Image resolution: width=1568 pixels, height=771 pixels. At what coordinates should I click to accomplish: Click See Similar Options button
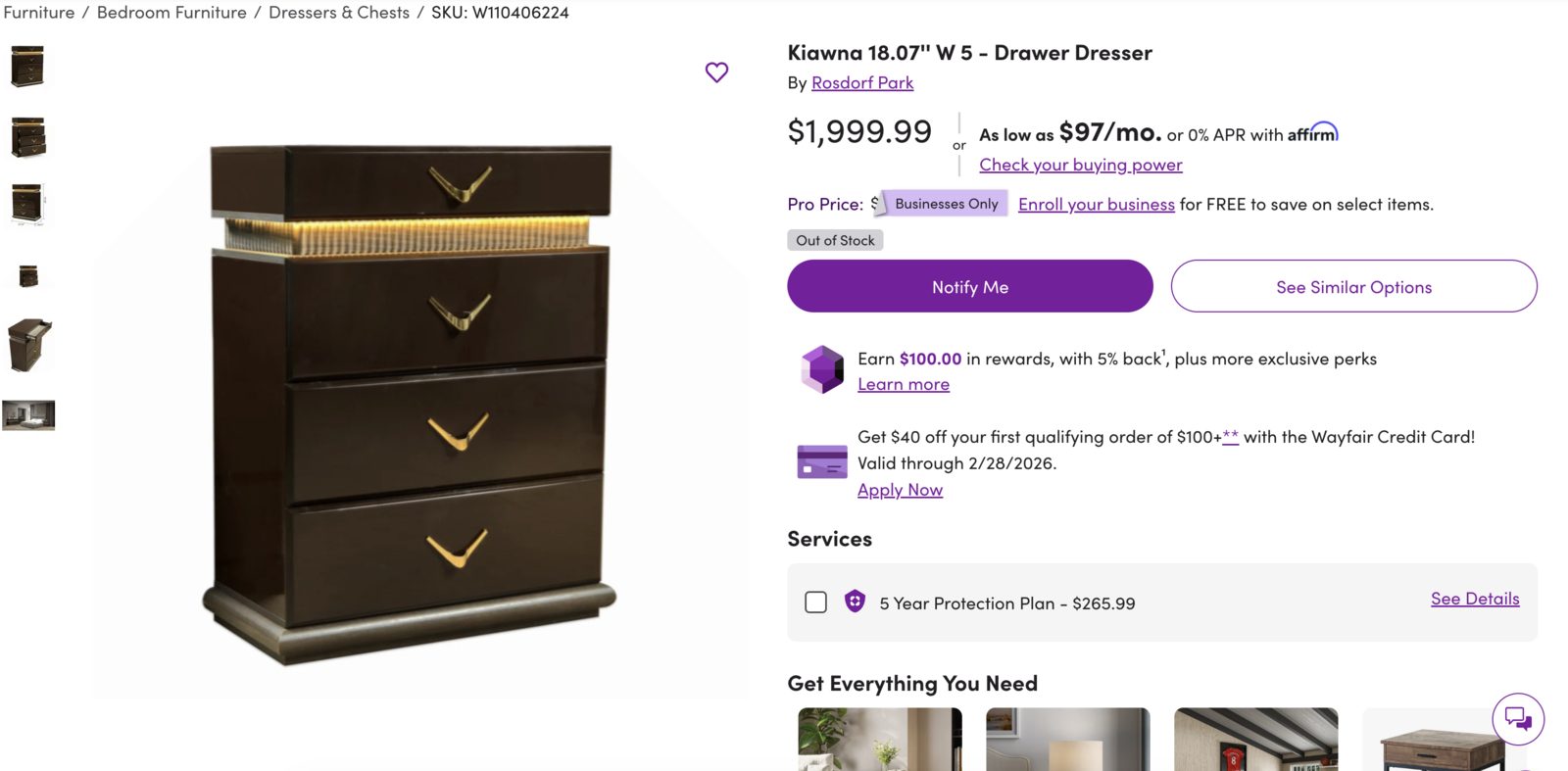pos(1353,287)
